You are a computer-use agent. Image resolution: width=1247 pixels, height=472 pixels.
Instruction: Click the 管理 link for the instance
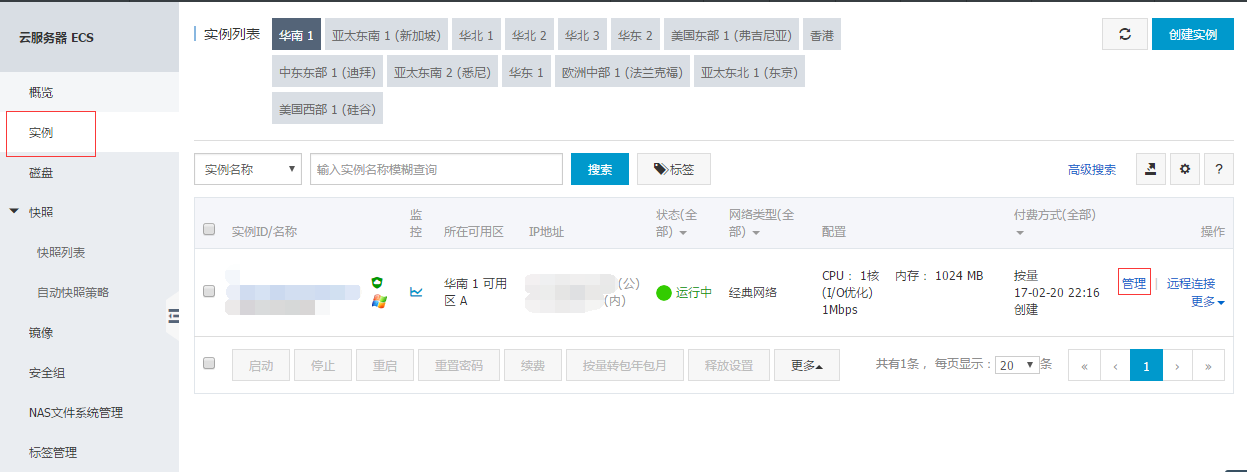(1134, 283)
